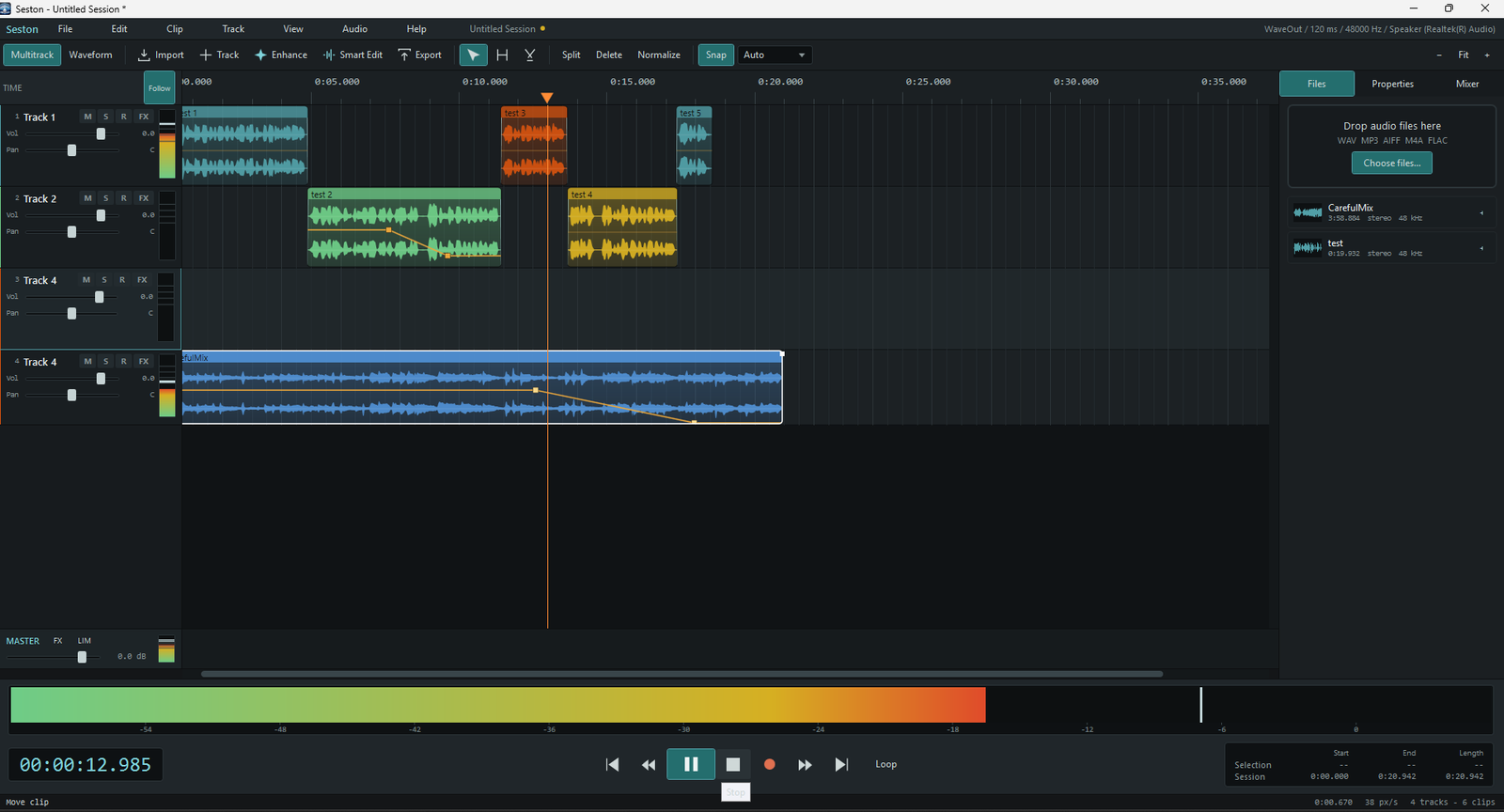Toggle the Snap button
Viewport: 1504px width, 812px height.
[716, 55]
